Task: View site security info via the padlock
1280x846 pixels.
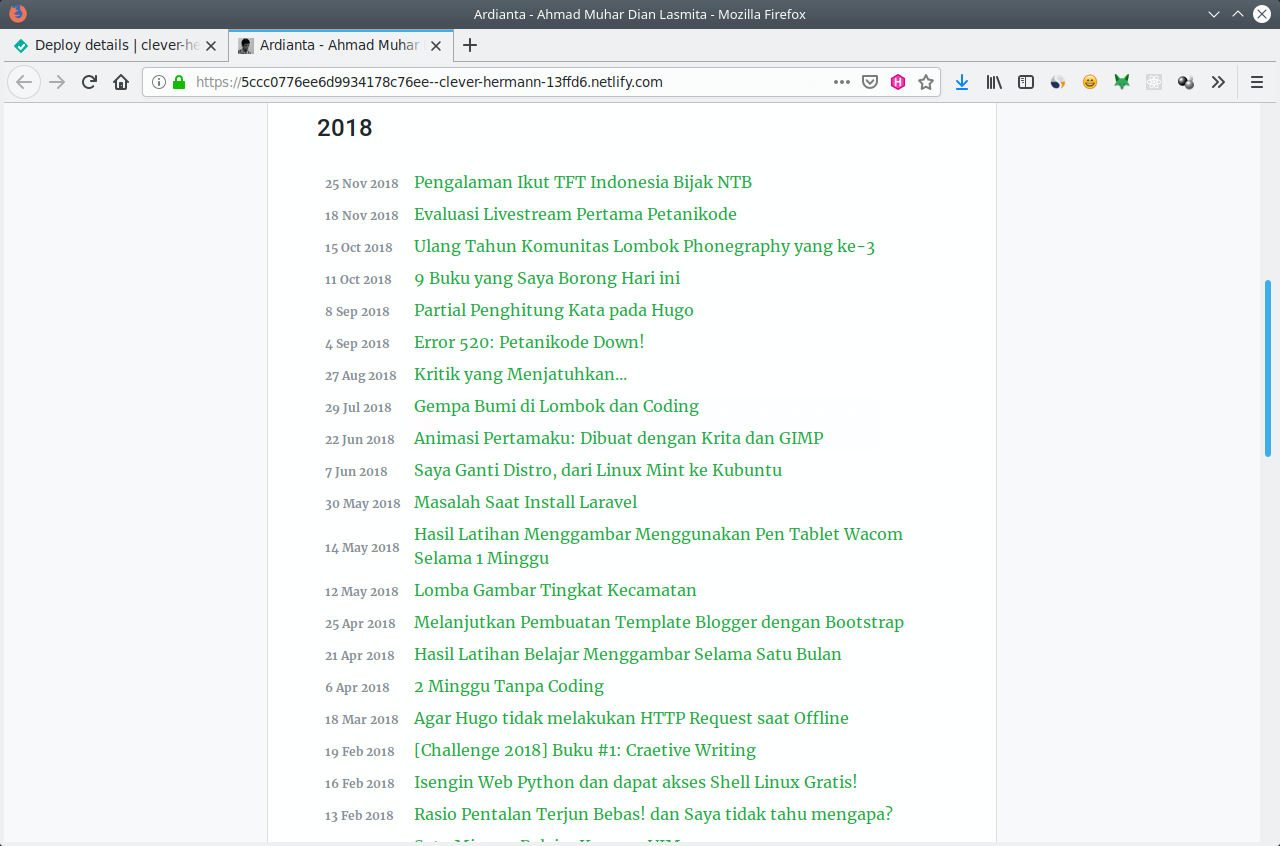Action: click(176, 82)
